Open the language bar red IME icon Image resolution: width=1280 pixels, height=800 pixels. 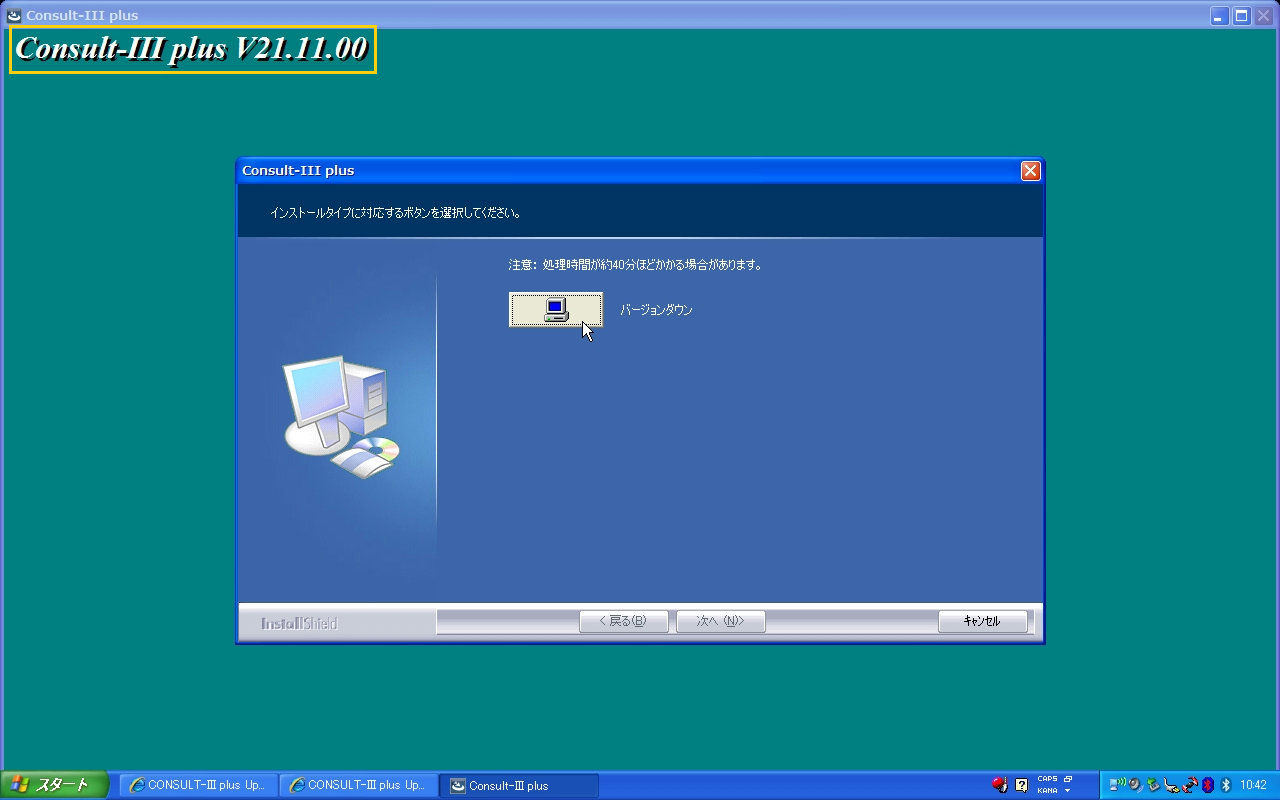pos(1000,785)
